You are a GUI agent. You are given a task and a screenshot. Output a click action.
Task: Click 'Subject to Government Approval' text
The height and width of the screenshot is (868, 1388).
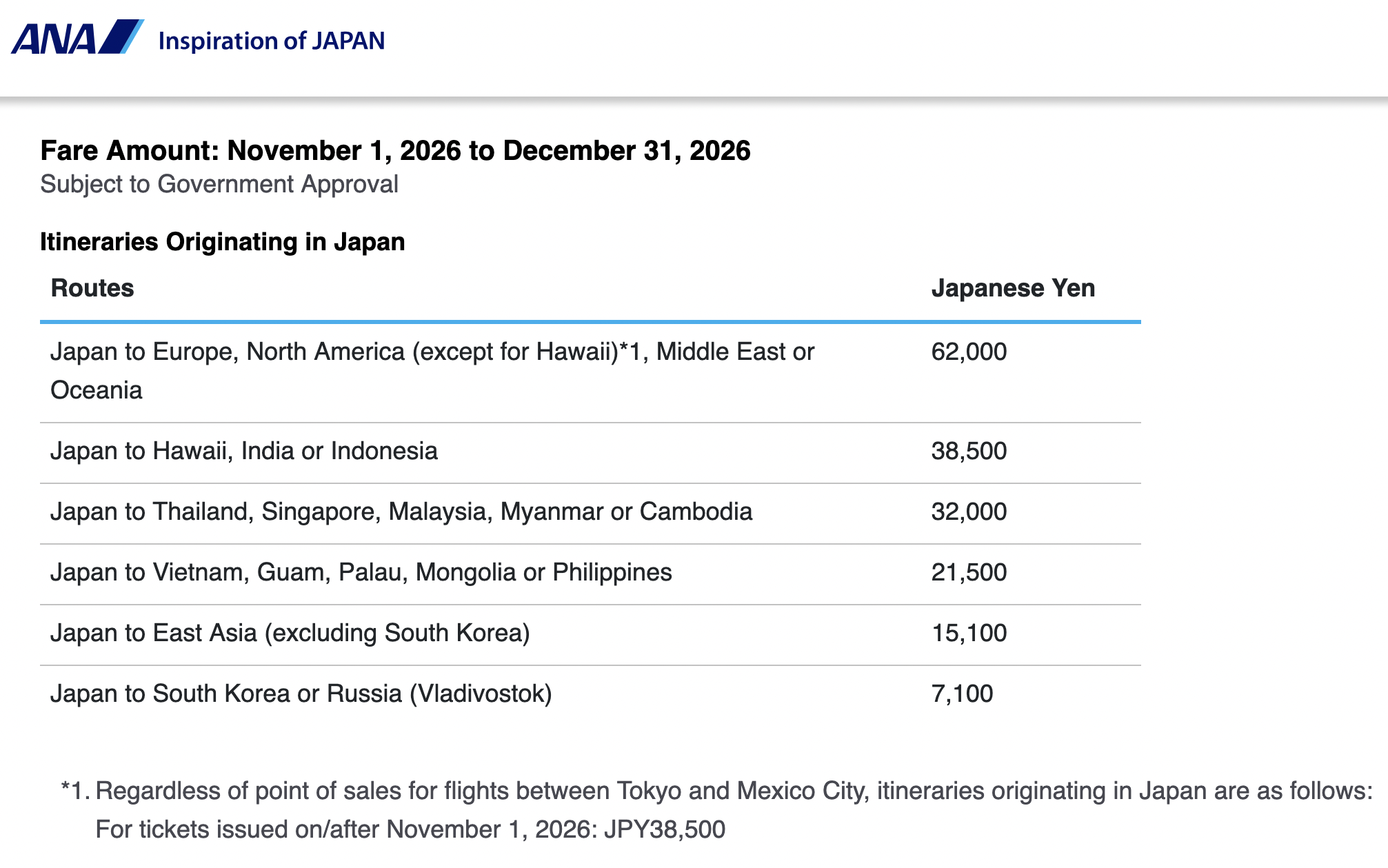click(x=219, y=184)
